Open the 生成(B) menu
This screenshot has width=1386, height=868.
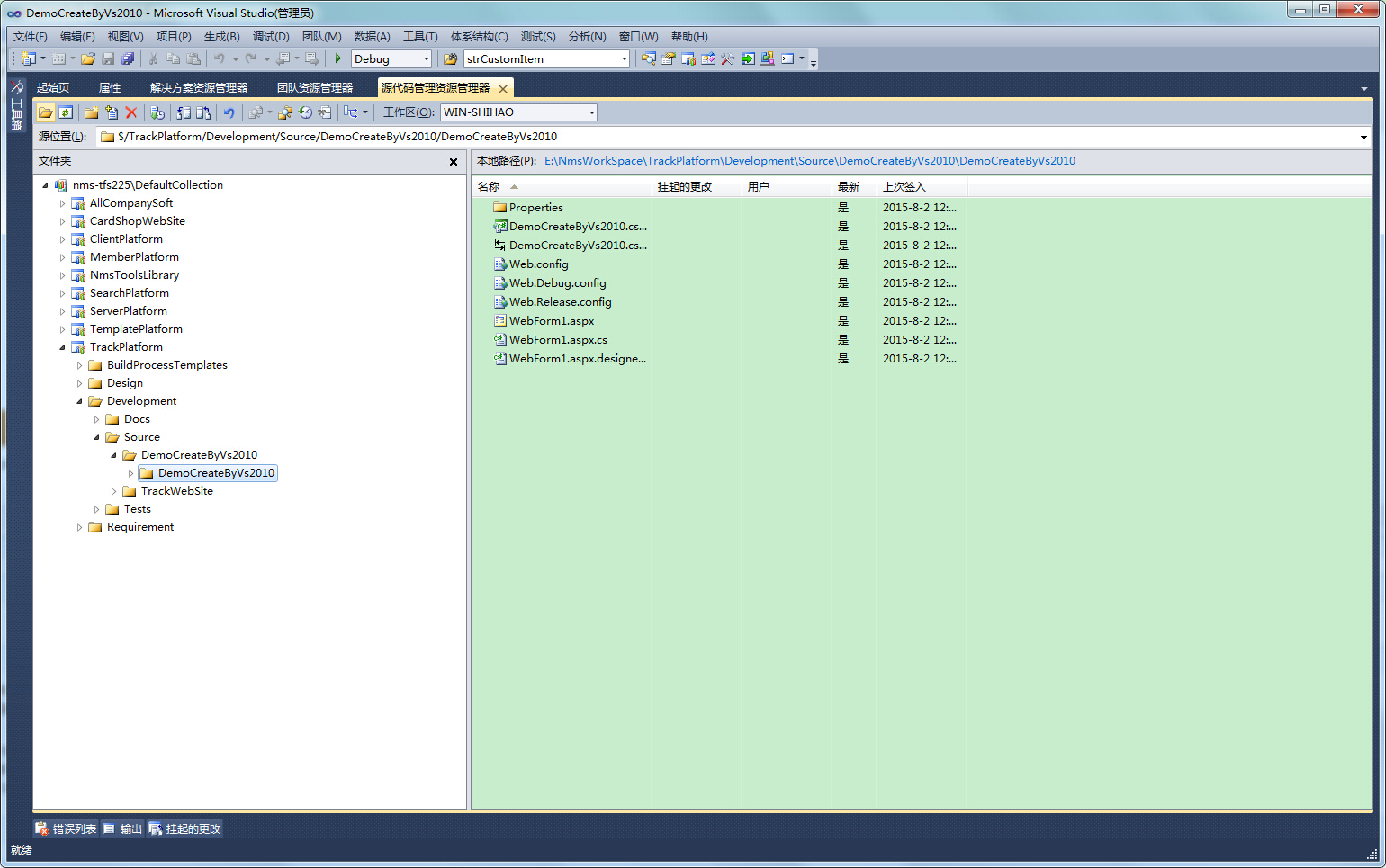pos(221,36)
